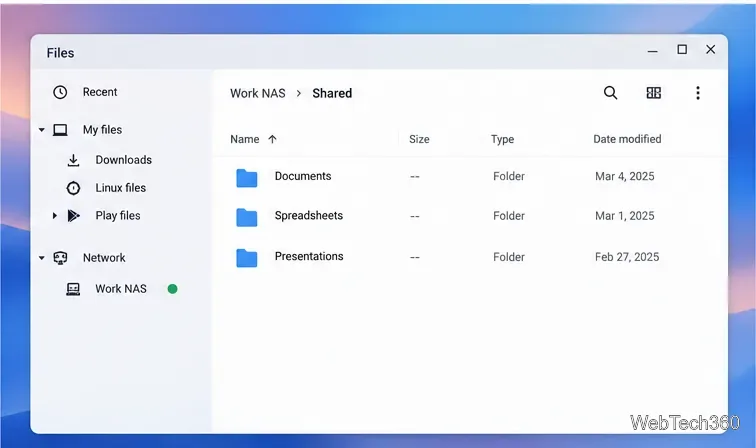The width and height of the screenshot is (756, 448).
Task: Click the Shared breadcrumb label
Action: 332,93
